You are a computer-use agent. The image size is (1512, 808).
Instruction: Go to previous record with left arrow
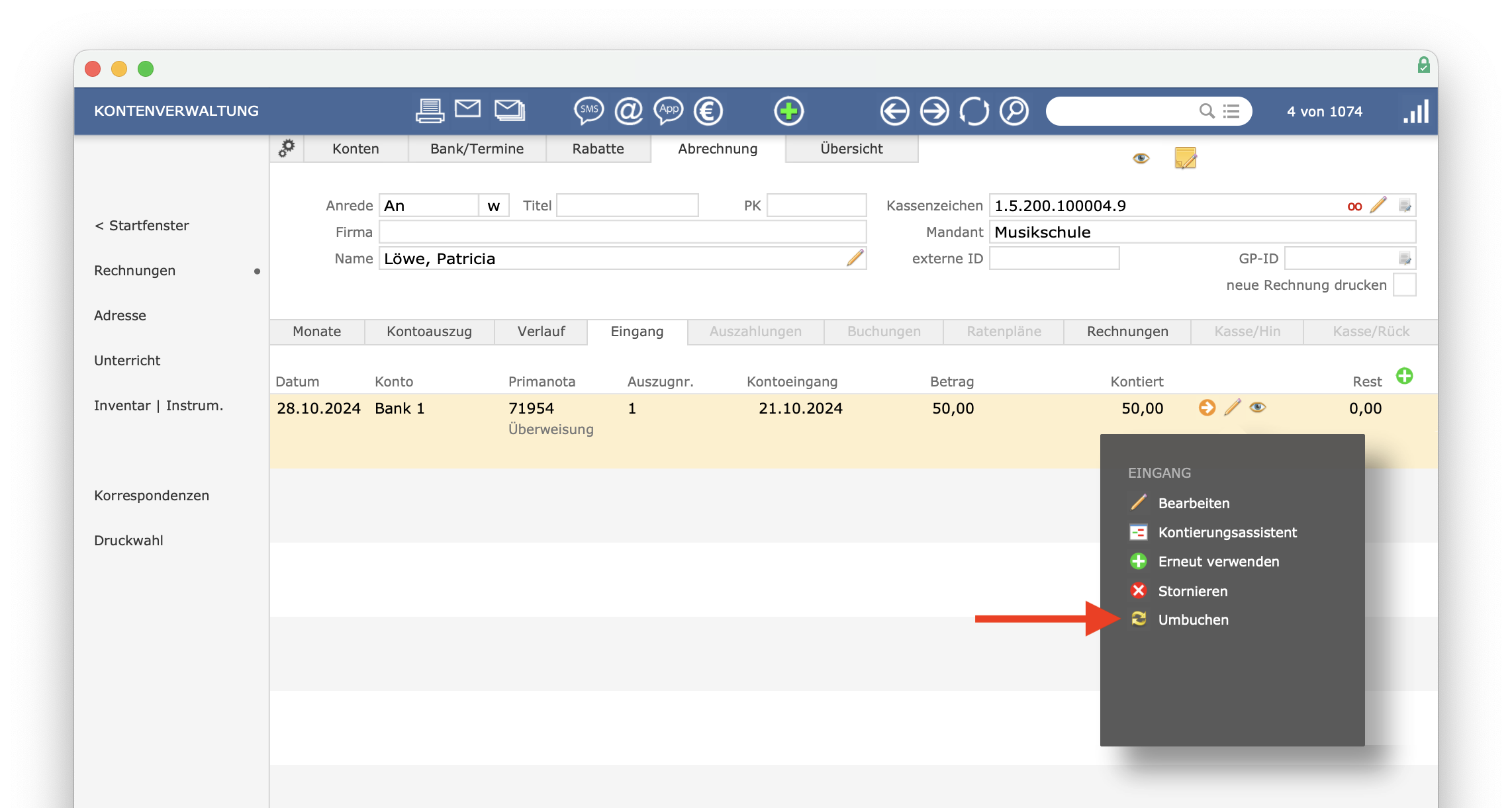(894, 111)
